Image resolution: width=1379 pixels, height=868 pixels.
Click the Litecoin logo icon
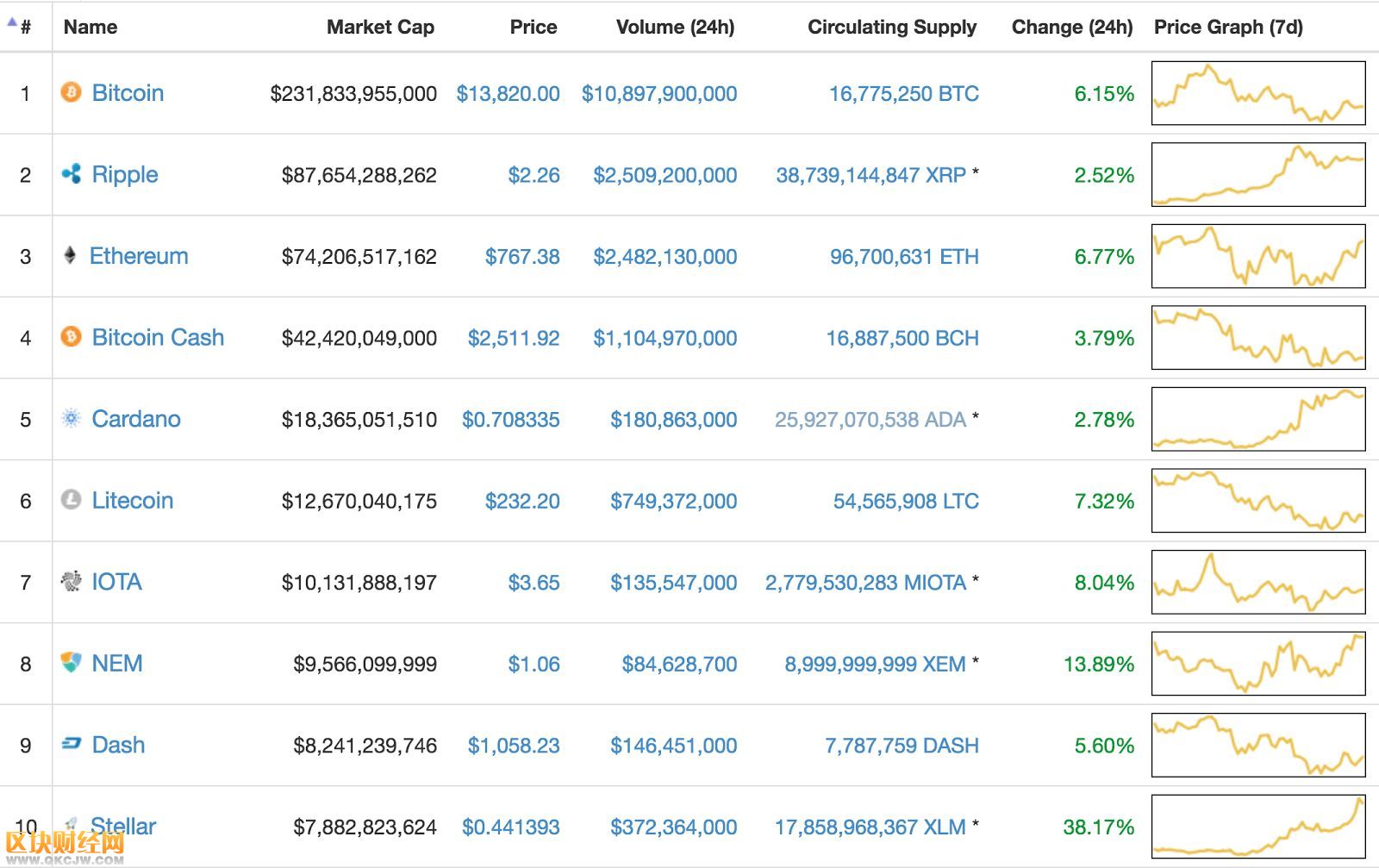(x=71, y=500)
